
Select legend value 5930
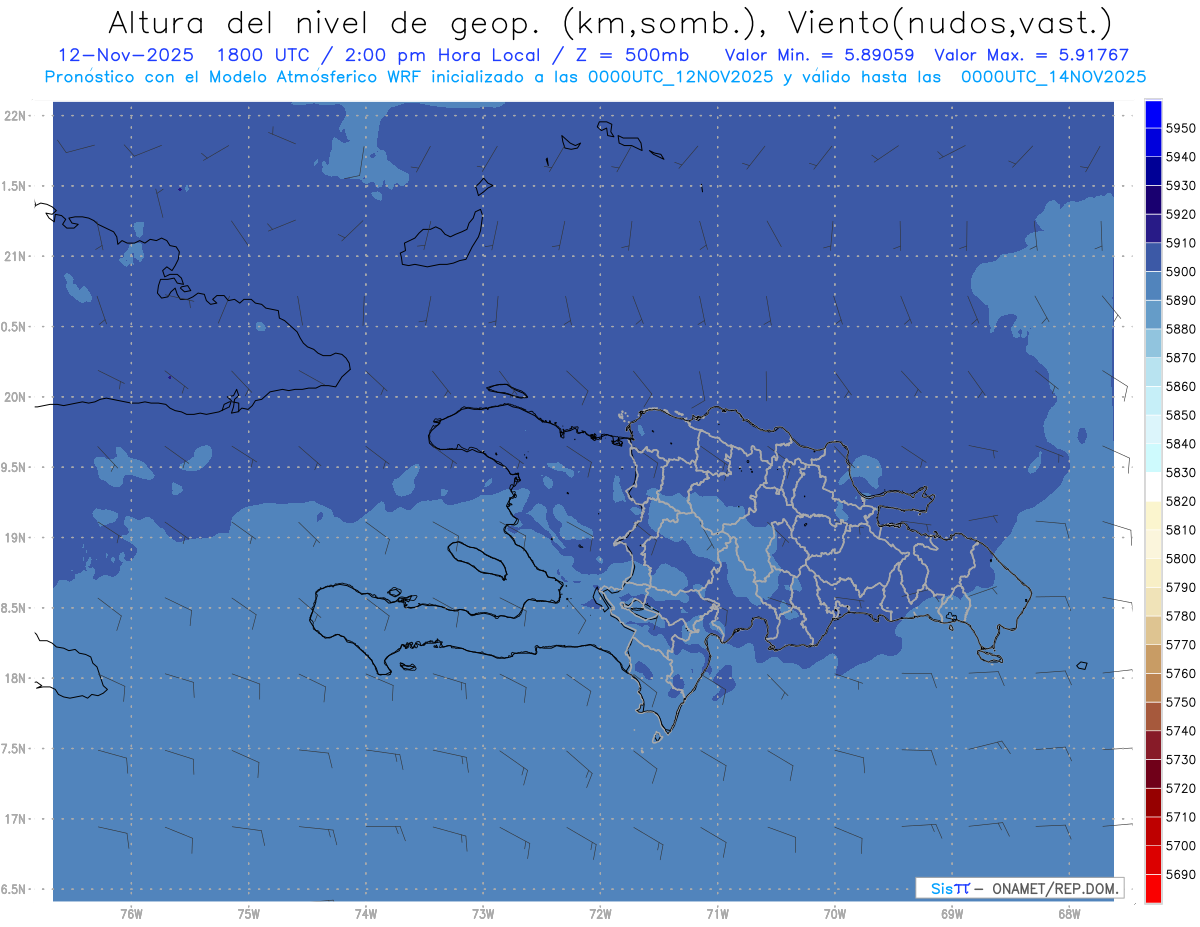tap(1180, 186)
